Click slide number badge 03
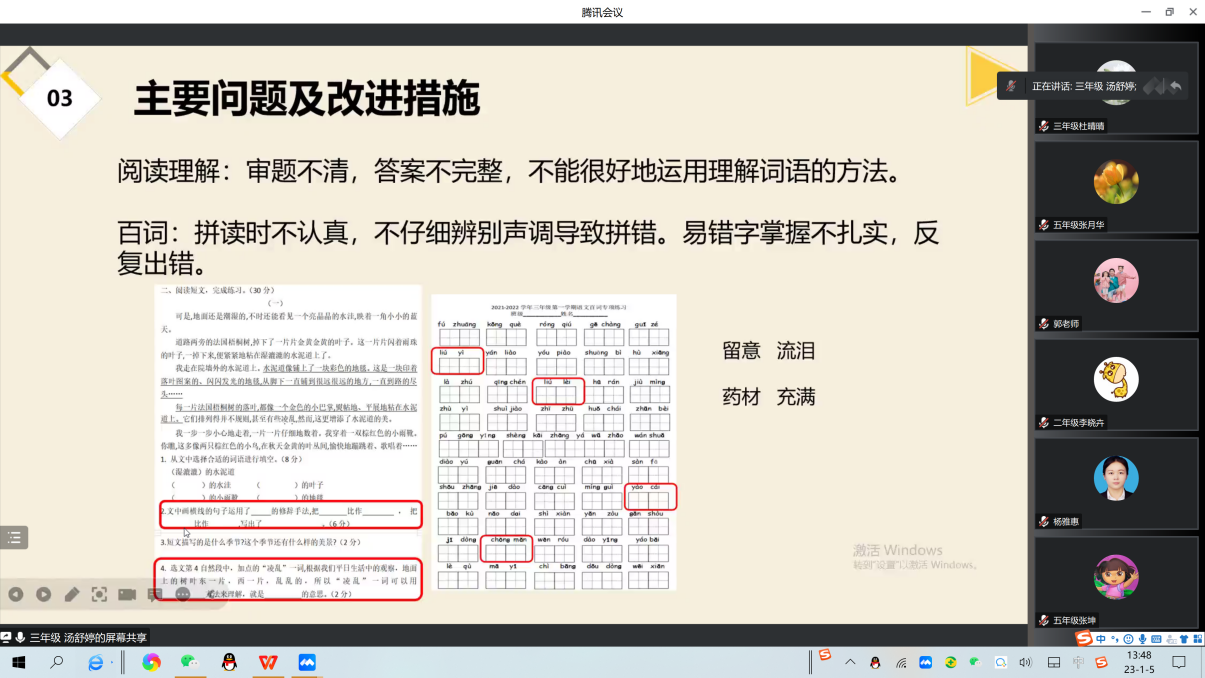This screenshot has width=1205, height=678. pos(60,98)
